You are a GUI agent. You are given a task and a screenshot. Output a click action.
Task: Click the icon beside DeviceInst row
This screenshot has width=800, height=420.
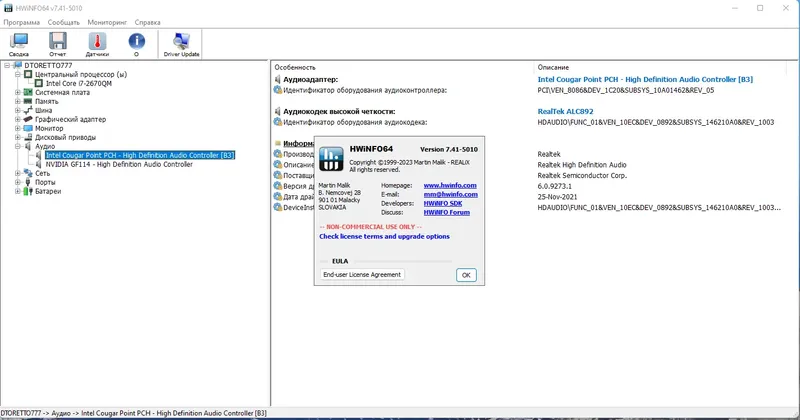(x=278, y=207)
